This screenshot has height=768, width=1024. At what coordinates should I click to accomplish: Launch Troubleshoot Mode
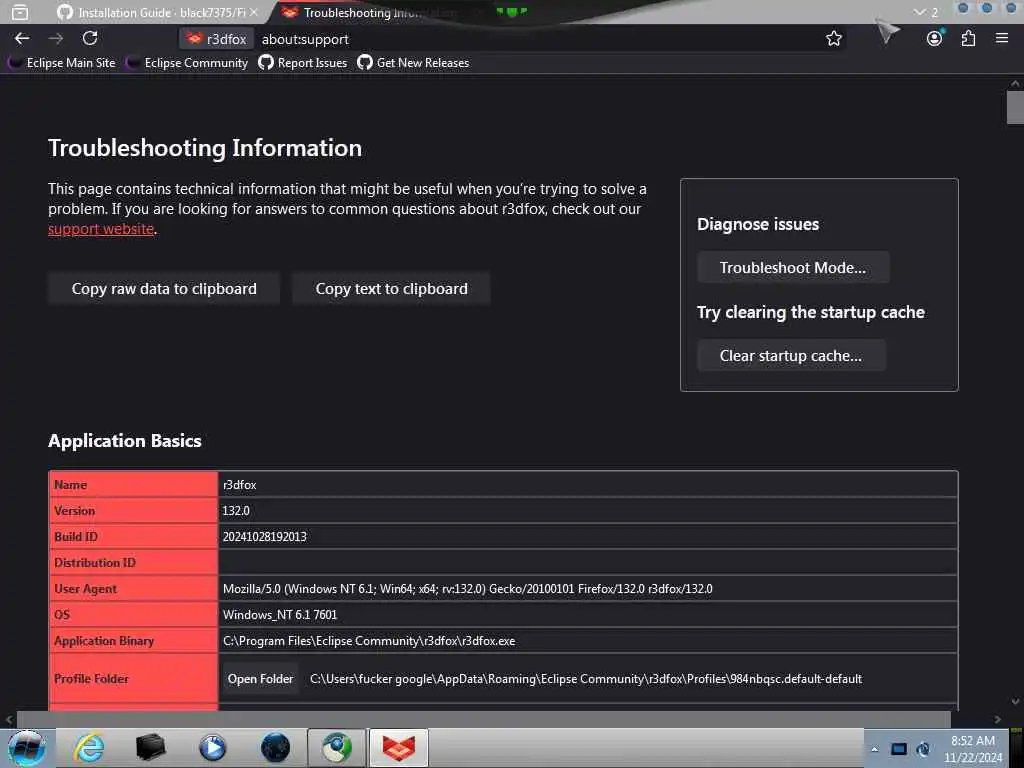793,268
